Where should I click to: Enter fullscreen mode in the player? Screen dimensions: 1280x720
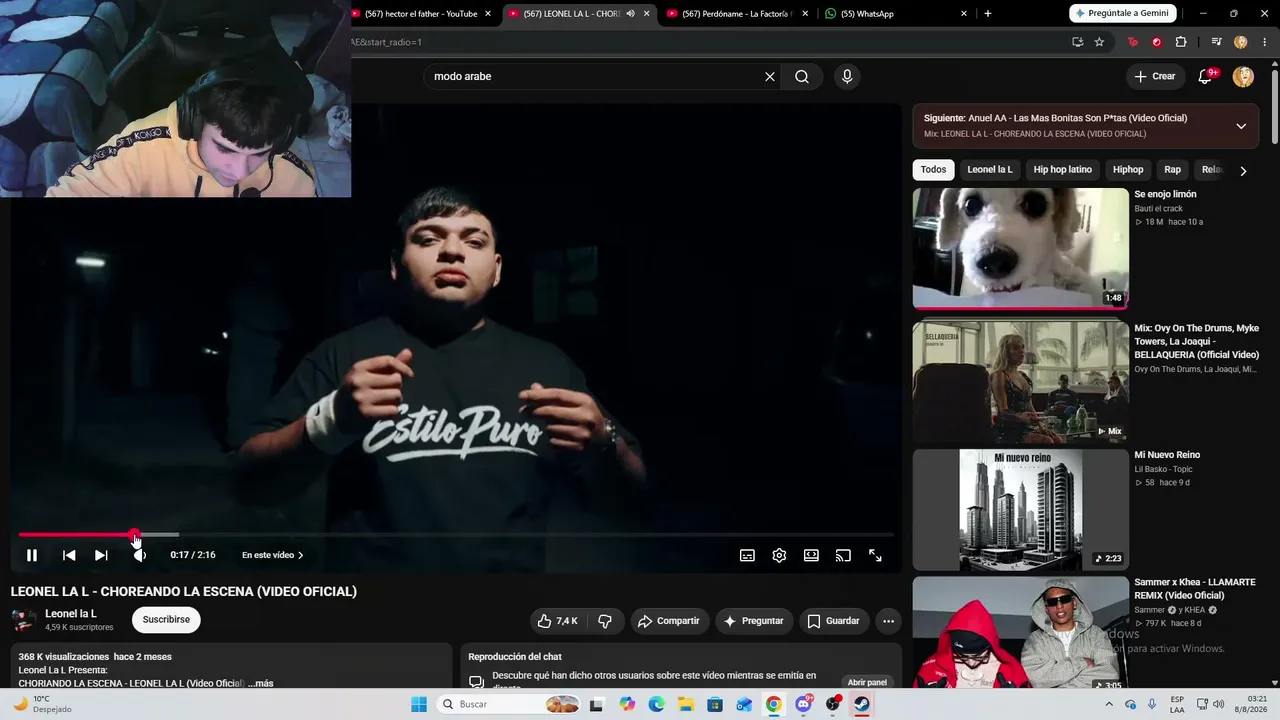875,555
